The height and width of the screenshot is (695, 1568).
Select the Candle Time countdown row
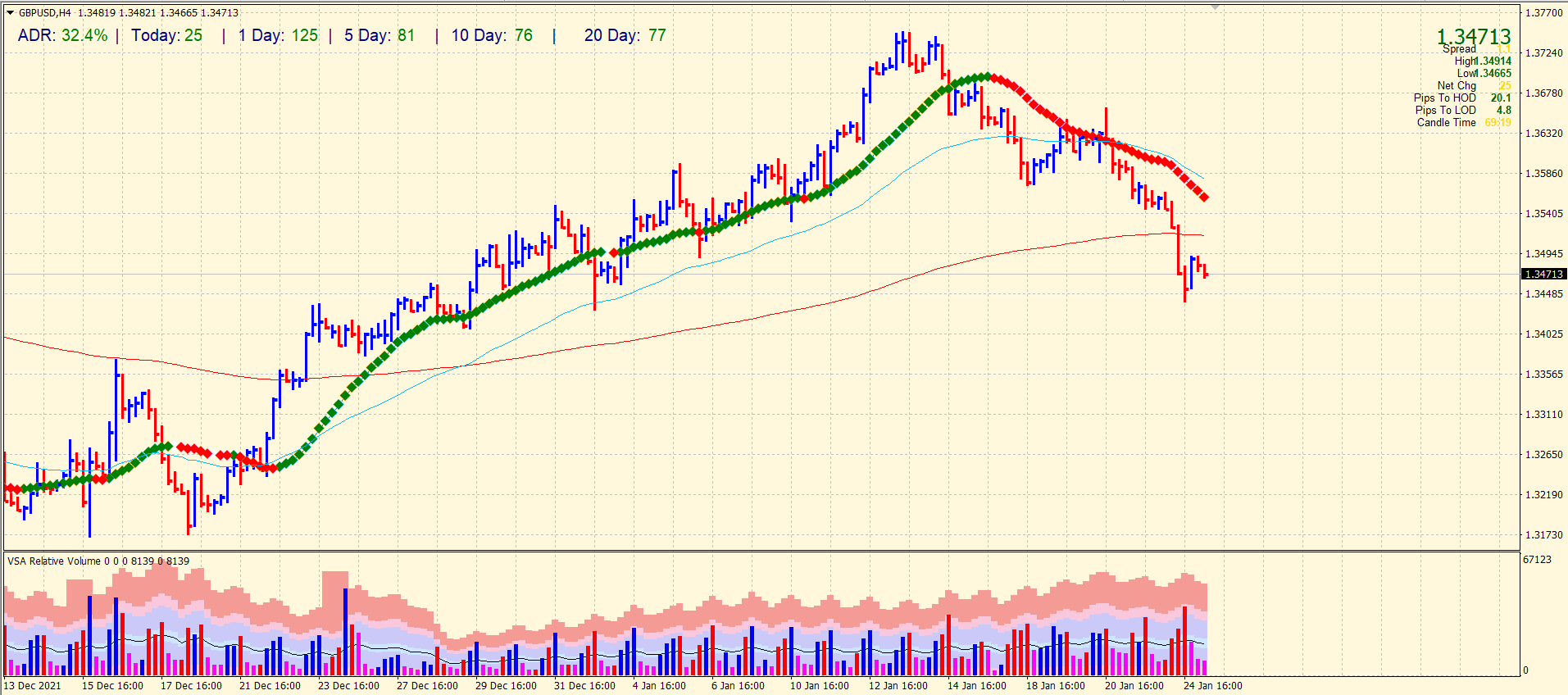click(x=1464, y=122)
